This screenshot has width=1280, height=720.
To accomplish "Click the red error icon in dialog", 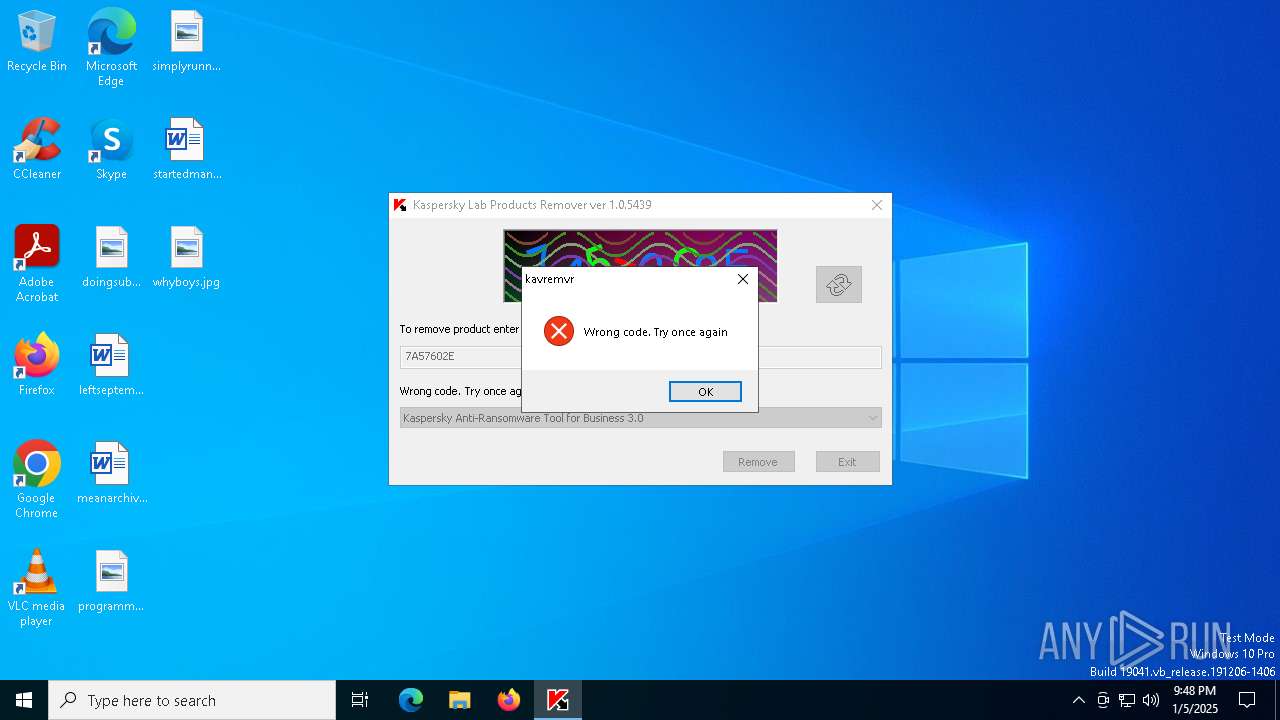I will tap(559, 331).
